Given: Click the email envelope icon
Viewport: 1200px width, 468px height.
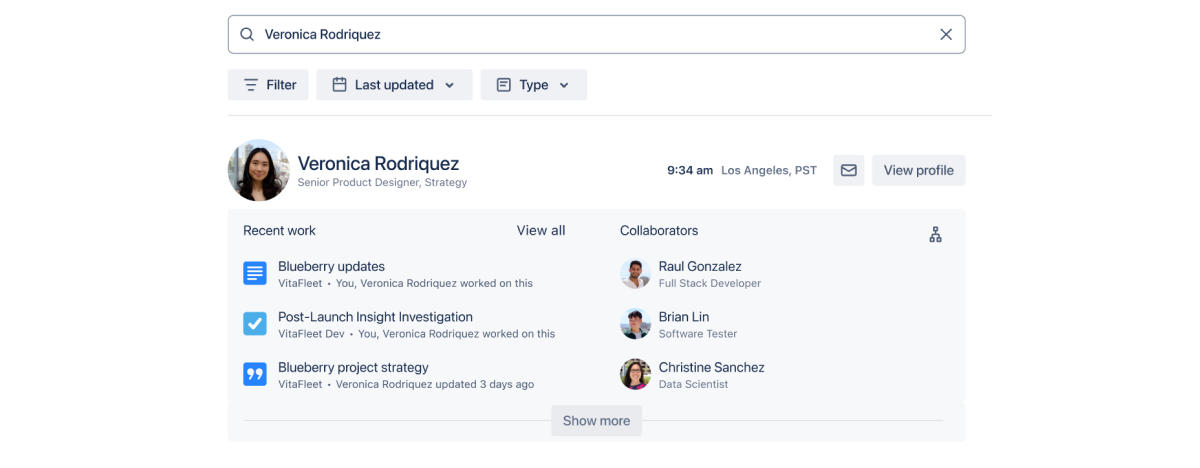Looking at the screenshot, I should [848, 170].
